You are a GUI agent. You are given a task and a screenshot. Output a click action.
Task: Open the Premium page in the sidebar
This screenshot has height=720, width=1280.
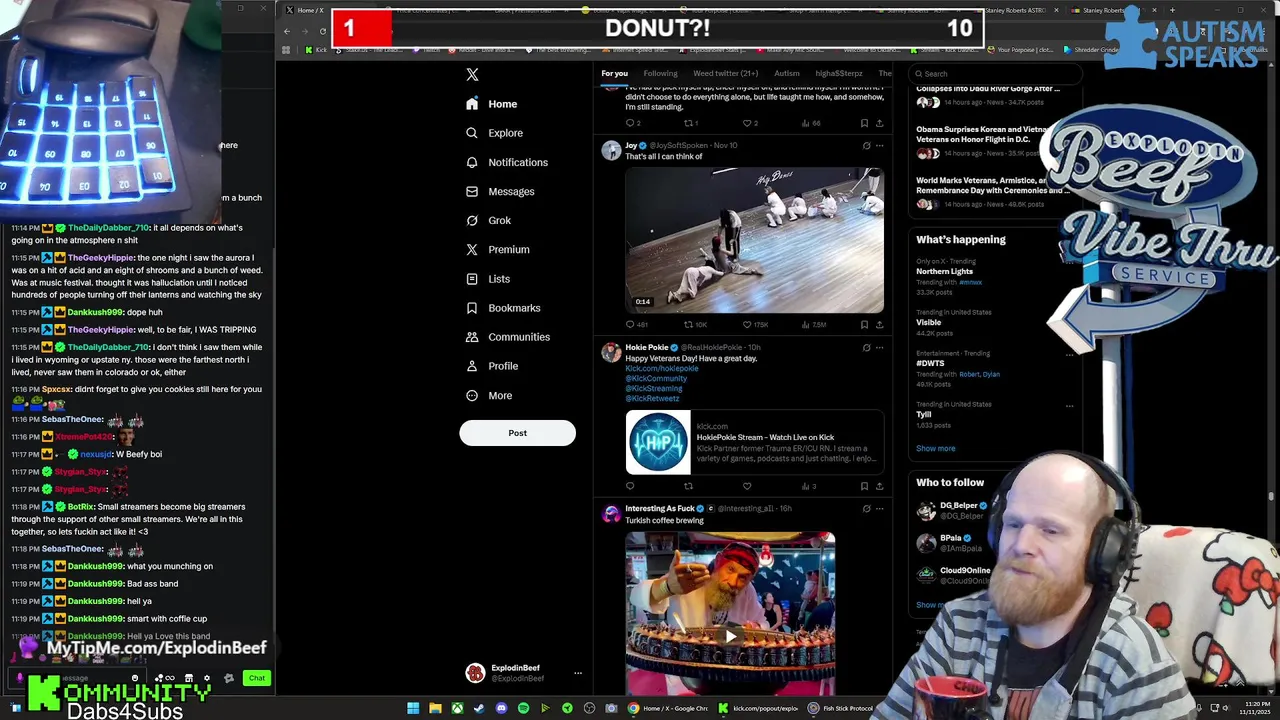tap(497, 249)
